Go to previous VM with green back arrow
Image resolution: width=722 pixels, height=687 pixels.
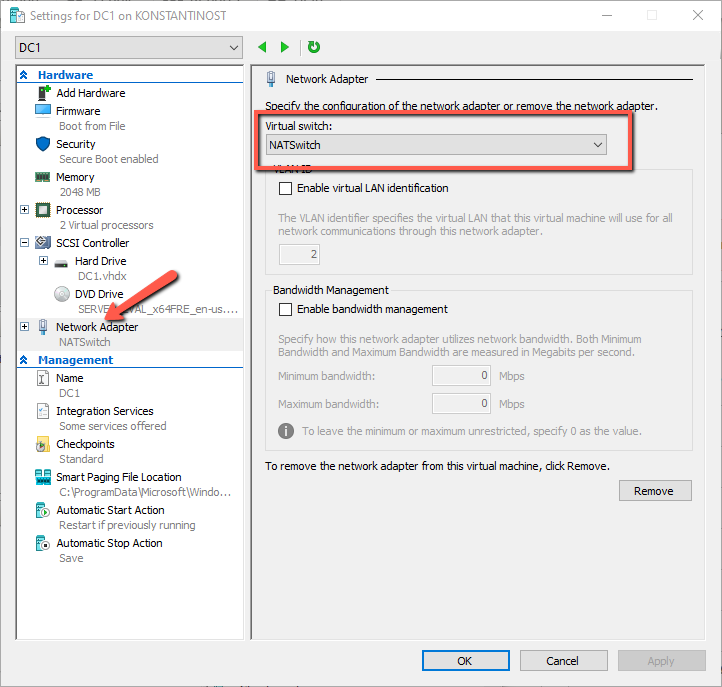[x=262, y=47]
